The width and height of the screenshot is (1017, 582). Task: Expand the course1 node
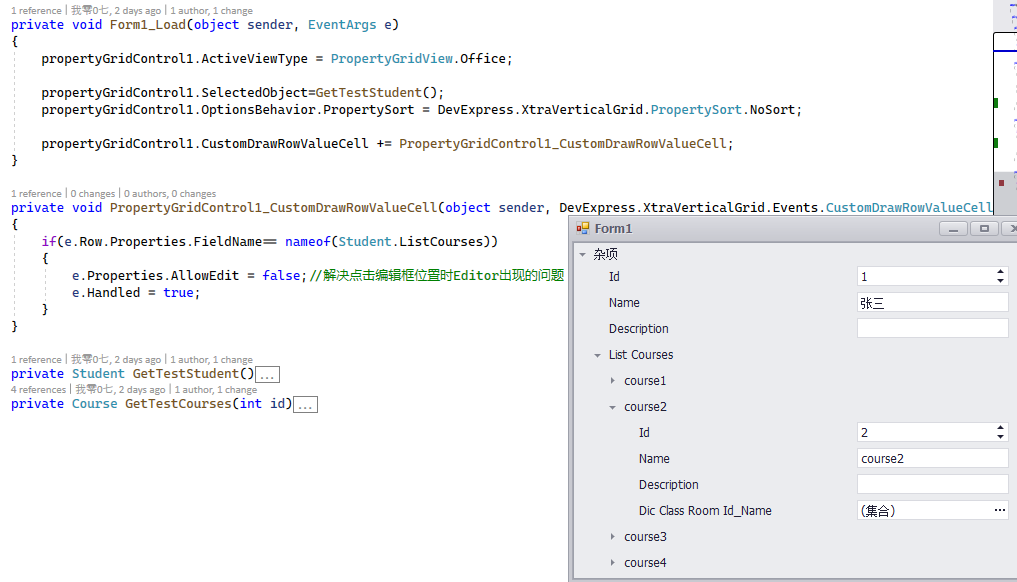[x=613, y=380]
